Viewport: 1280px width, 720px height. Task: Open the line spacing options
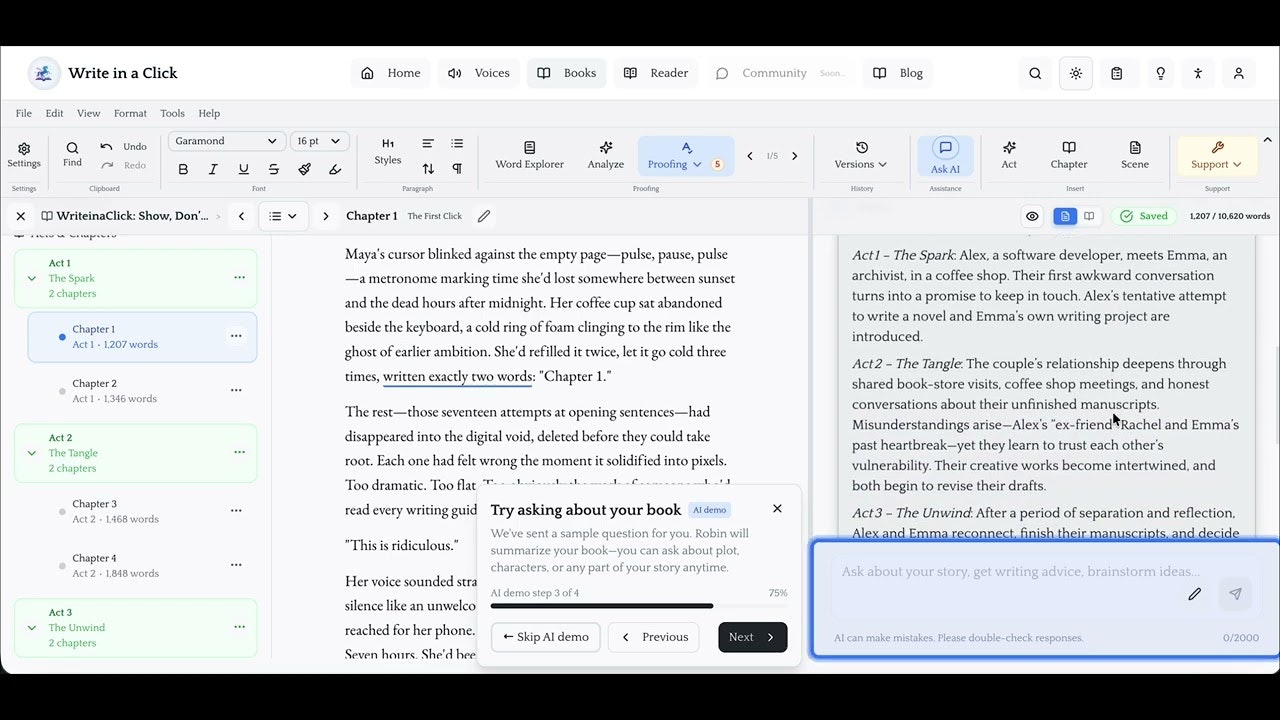[x=428, y=169]
